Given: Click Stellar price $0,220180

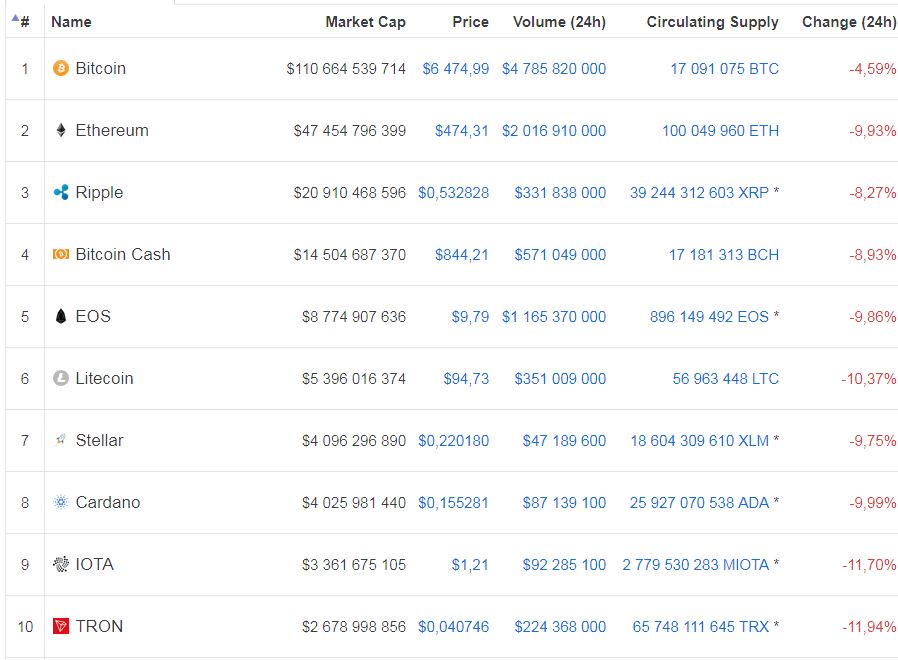Looking at the screenshot, I should (x=454, y=441).
